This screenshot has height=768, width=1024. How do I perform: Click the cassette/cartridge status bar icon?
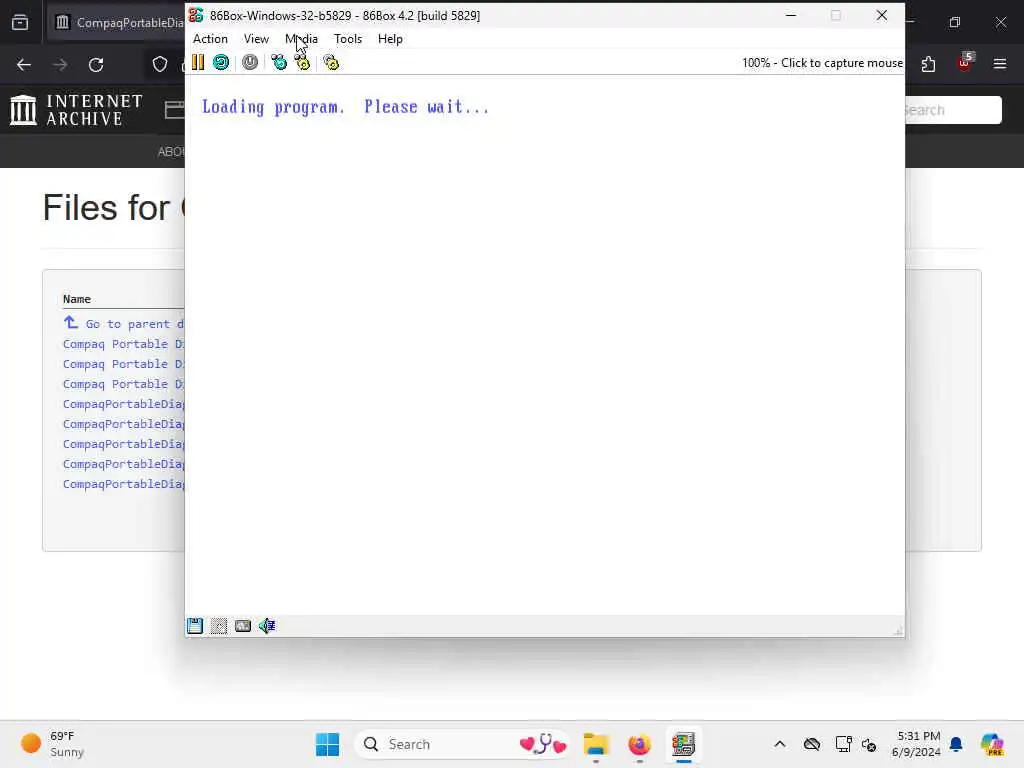coord(243,626)
